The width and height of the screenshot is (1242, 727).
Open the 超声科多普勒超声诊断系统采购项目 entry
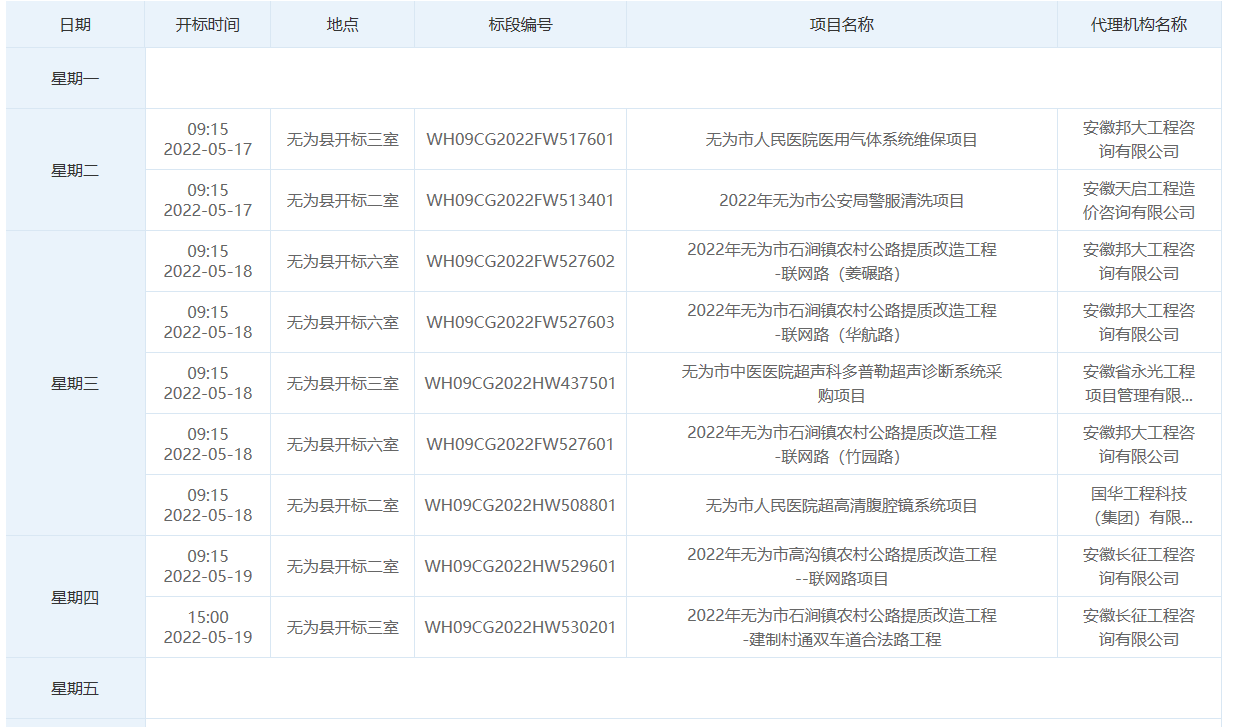point(841,384)
